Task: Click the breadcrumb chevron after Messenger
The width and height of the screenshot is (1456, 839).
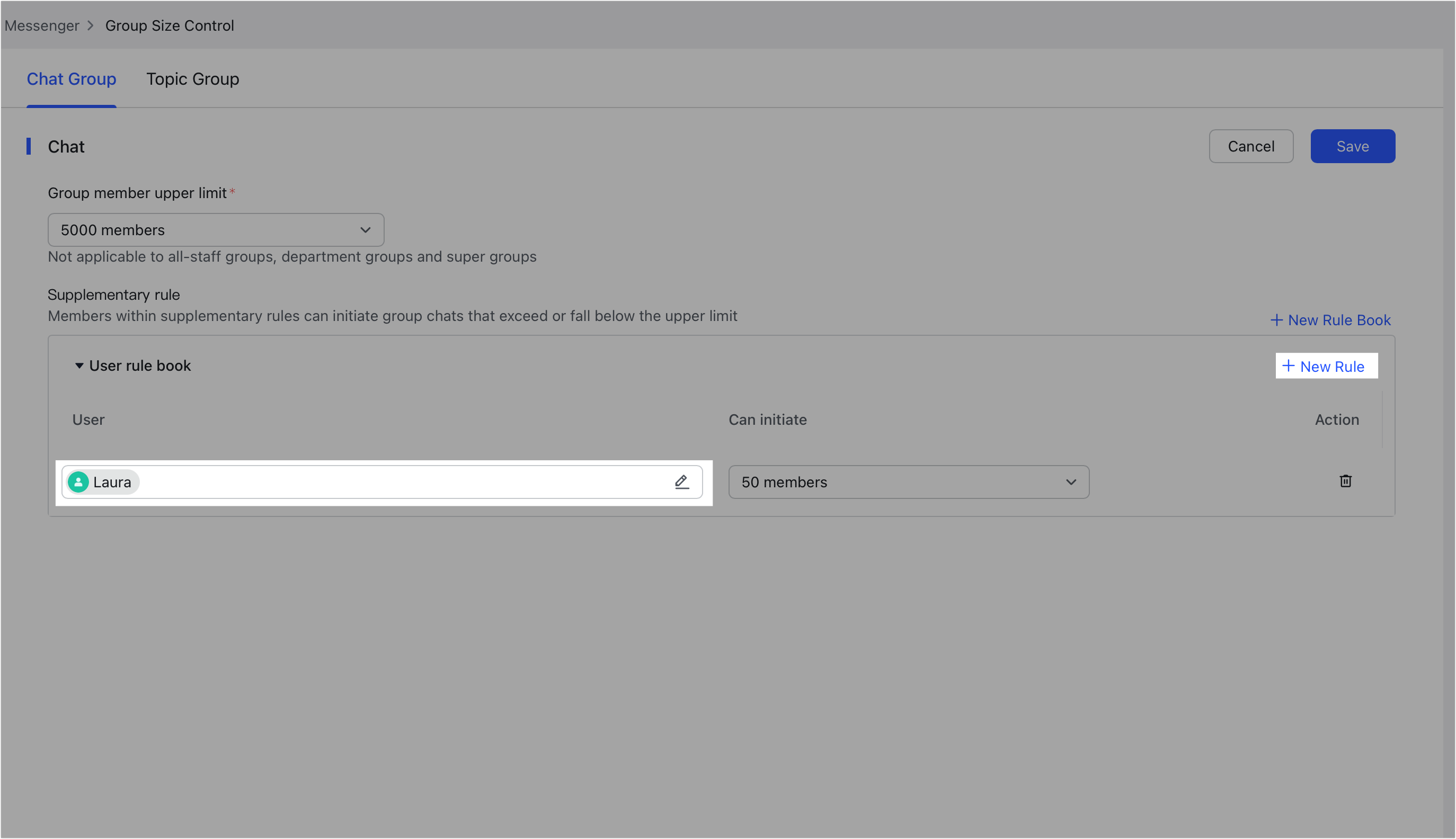Action: point(91,25)
